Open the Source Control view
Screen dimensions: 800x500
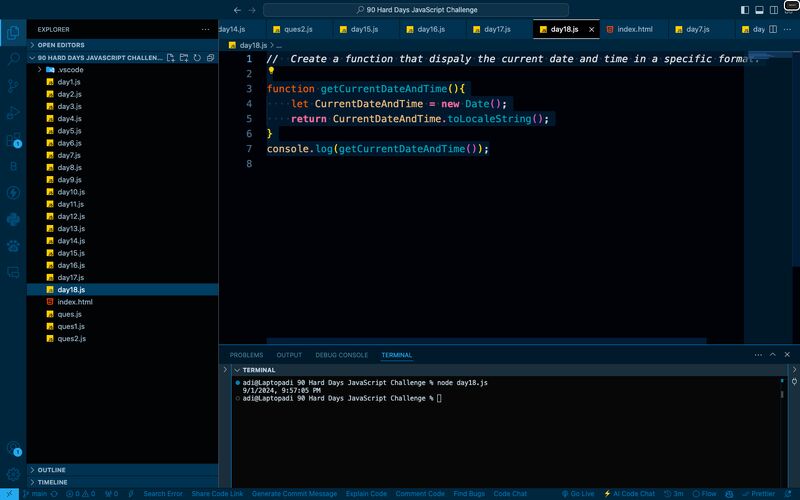(x=13, y=86)
